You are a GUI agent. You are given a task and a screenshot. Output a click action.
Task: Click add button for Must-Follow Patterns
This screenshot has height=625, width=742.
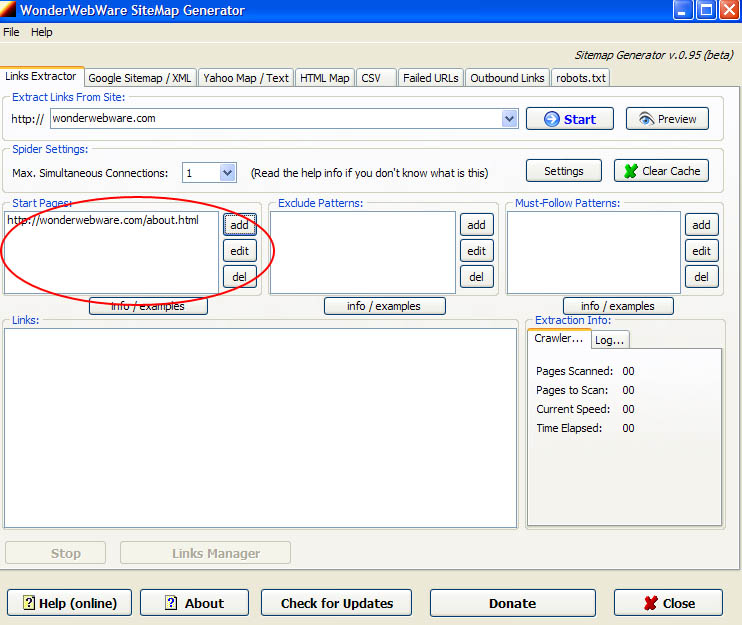click(x=701, y=225)
